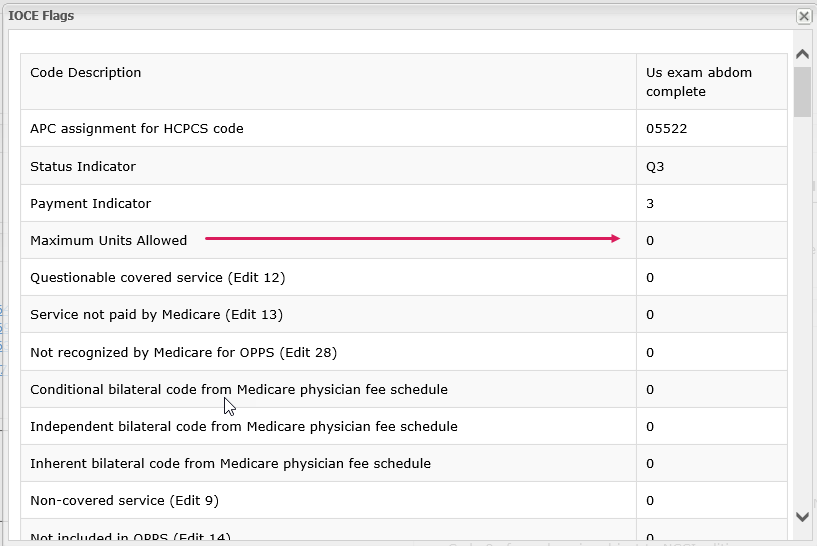This screenshot has height=546, width=817.
Task: Click the Payment Indicator row label
Action: coord(90,203)
